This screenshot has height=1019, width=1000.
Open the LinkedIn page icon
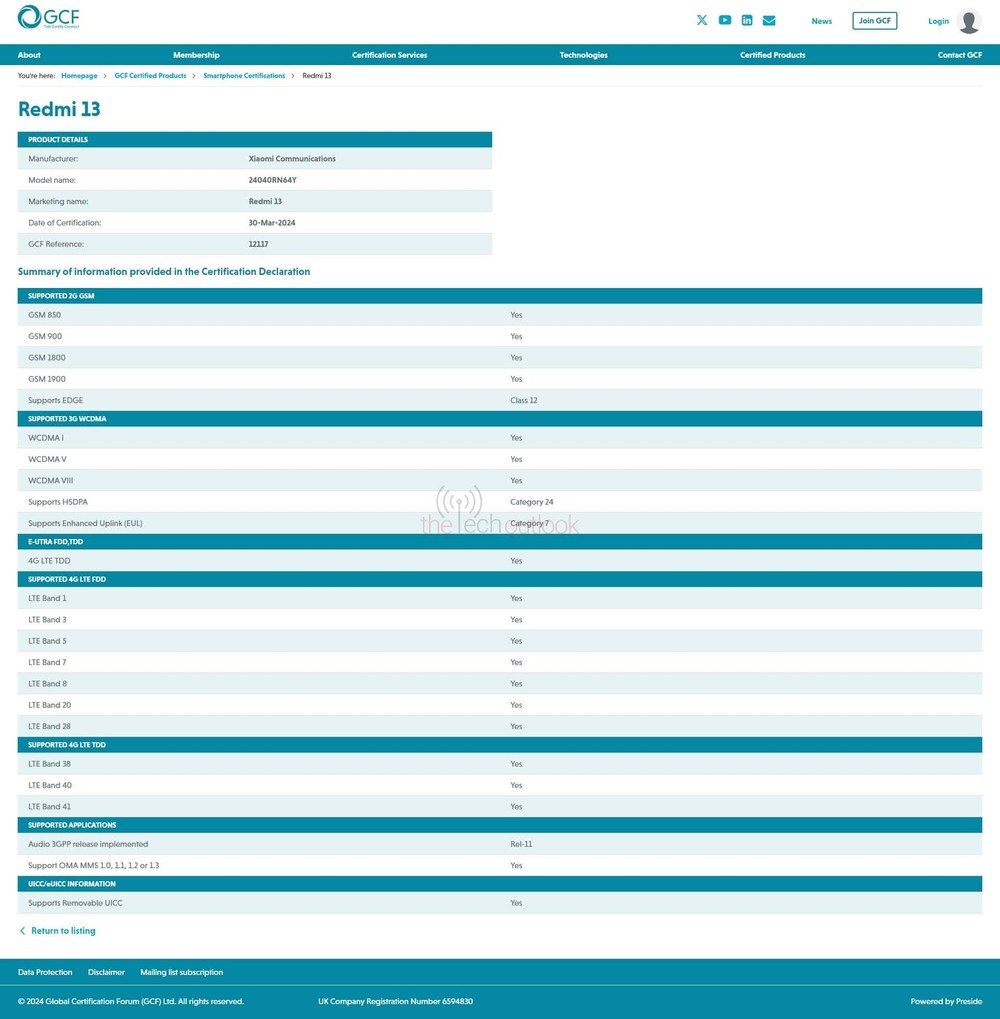coord(747,20)
